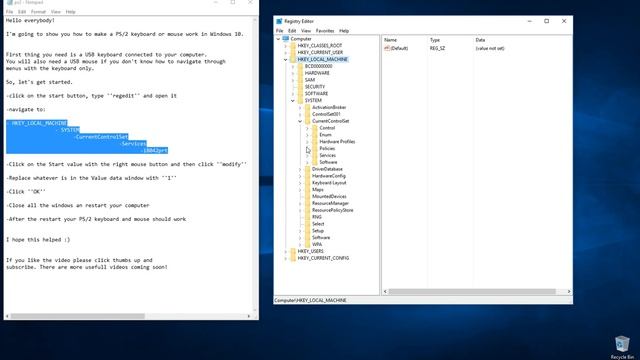Collapse the SYSTEM key arrow
This screenshot has width=640, height=360.
(293, 100)
